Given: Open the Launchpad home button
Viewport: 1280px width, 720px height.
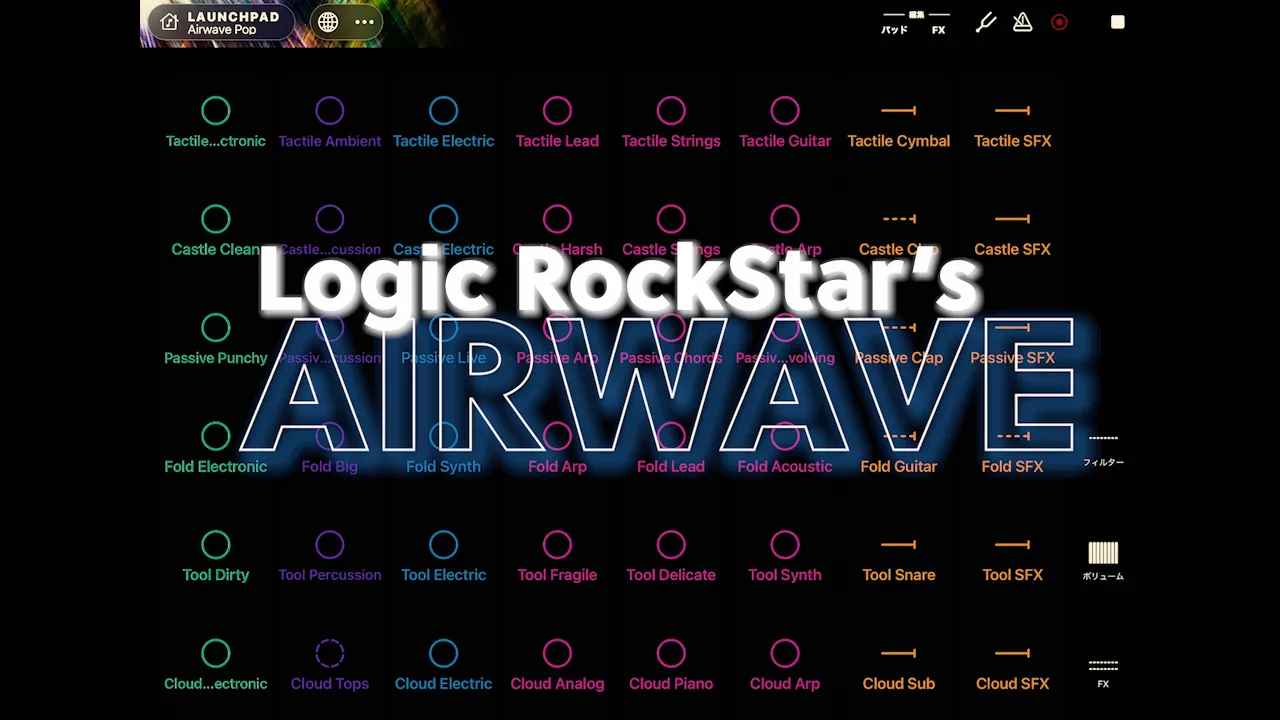Looking at the screenshot, I should pyautogui.click(x=222, y=22).
